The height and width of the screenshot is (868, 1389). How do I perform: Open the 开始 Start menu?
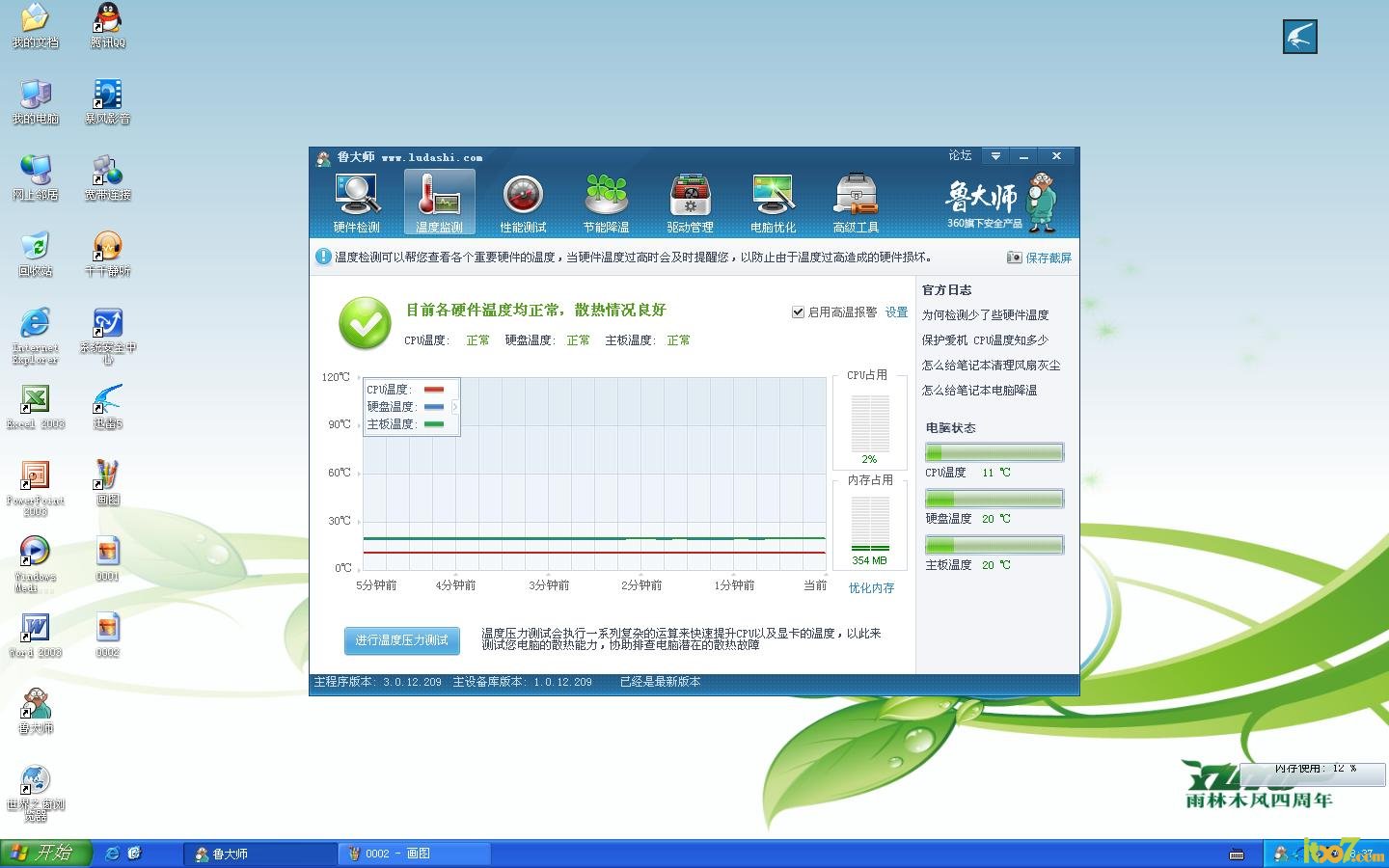pyautogui.click(x=45, y=854)
